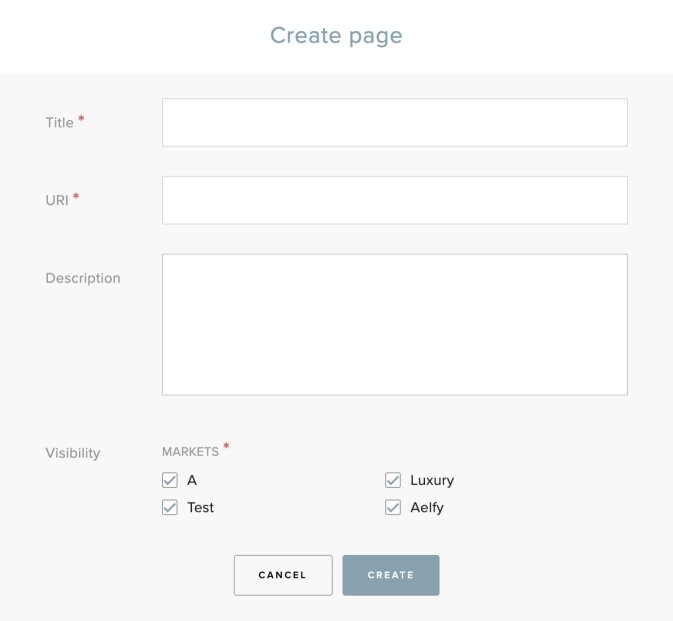Focus the URI text field
The image size is (673, 621).
[394, 200]
